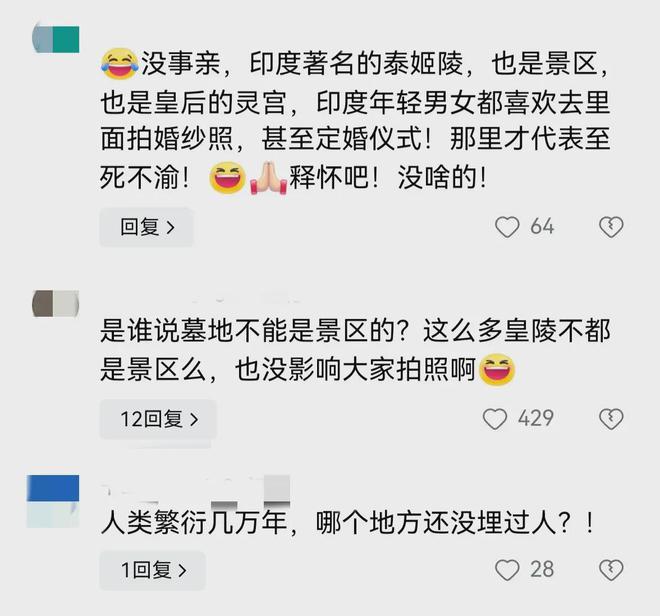Image resolution: width=660 pixels, height=616 pixels.
Task: Tap the like count 28
Action: coord(542,570)
